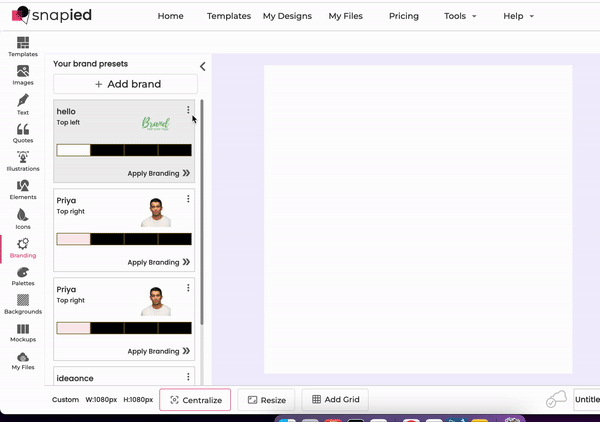Open the Quotes sidebar panel

tap(23, 133)
